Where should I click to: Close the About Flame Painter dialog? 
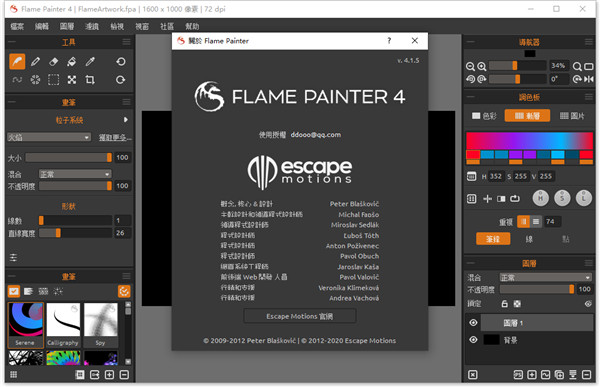[414, 41]
